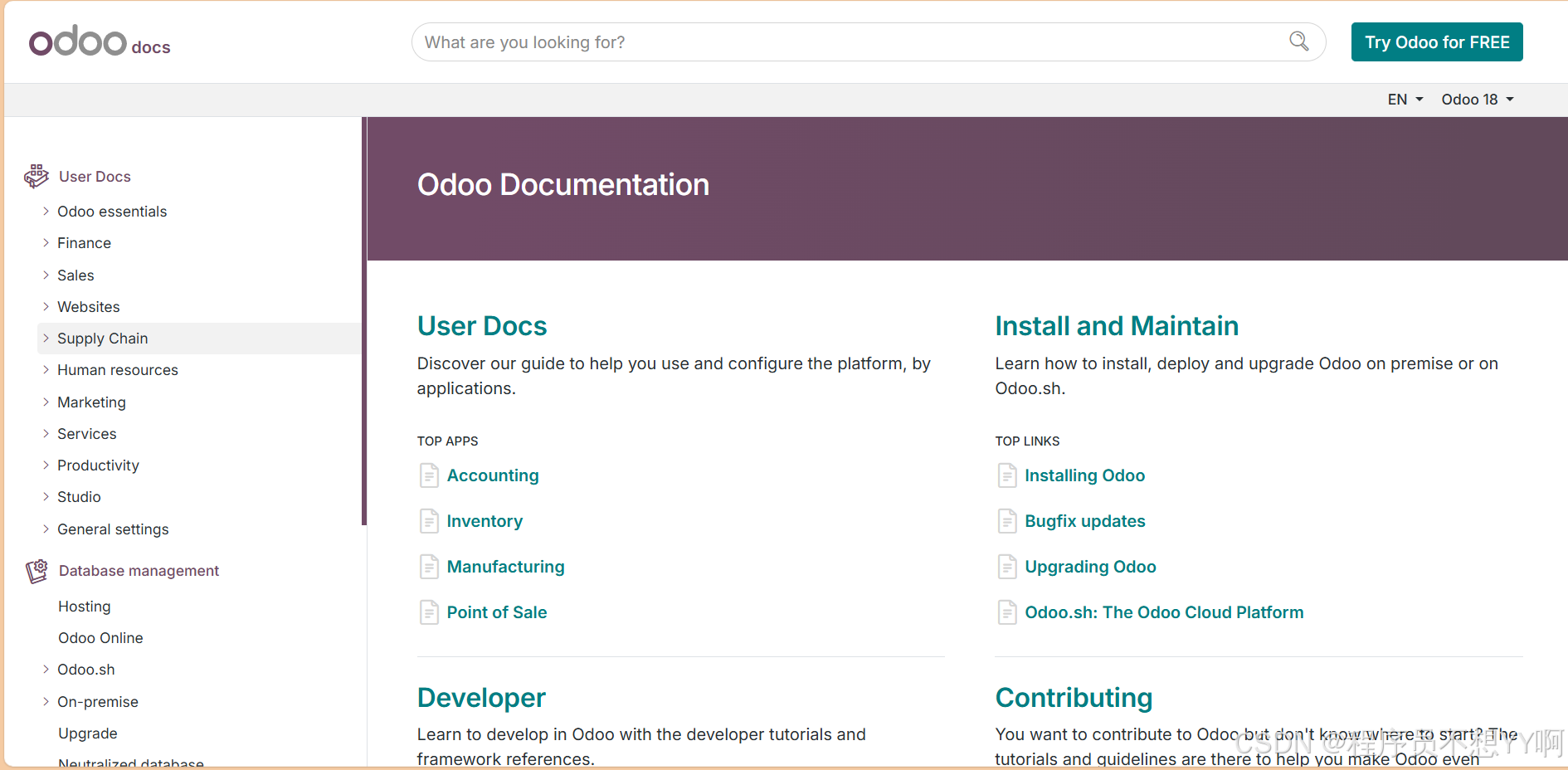Expand the Sales chevron
Image resolution: width=1568 pixels, height=770 pixels.
coord(46,275)
